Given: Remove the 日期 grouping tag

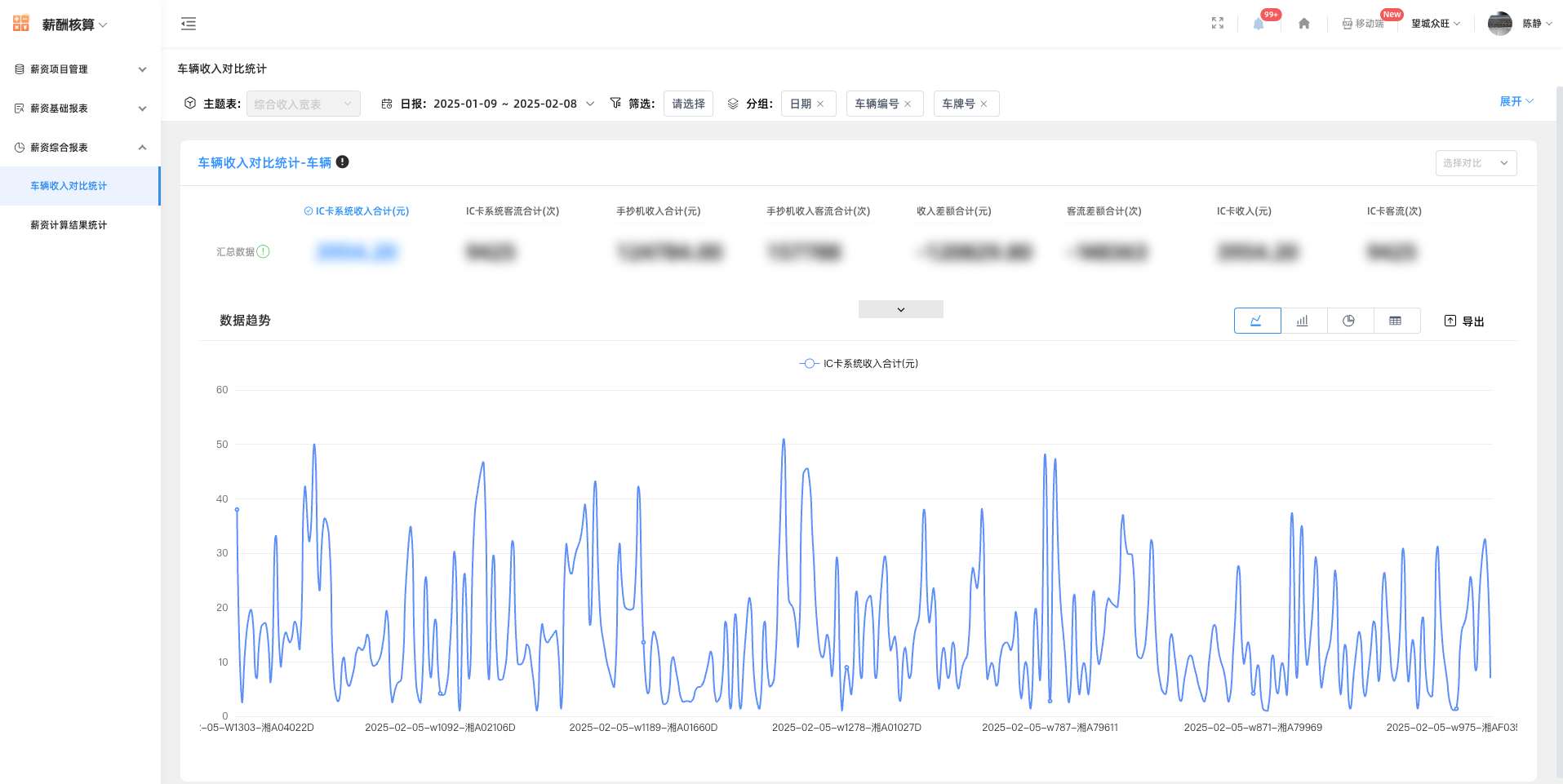Looking at the screenshot, I should (821, 104).
